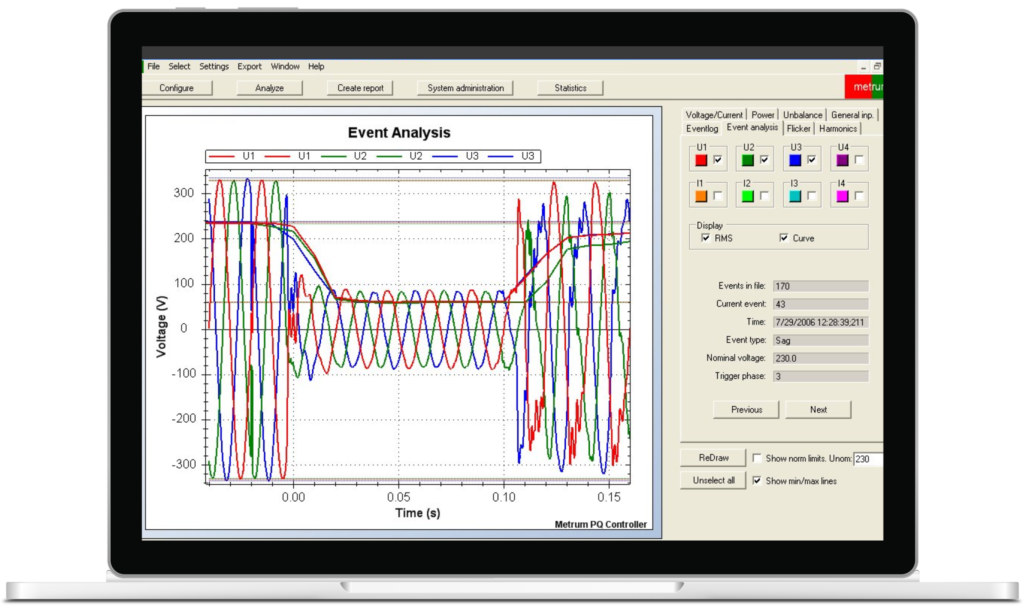Click the Create report button
This screenshot has height=607, width=1024.
tap(360, 88)
